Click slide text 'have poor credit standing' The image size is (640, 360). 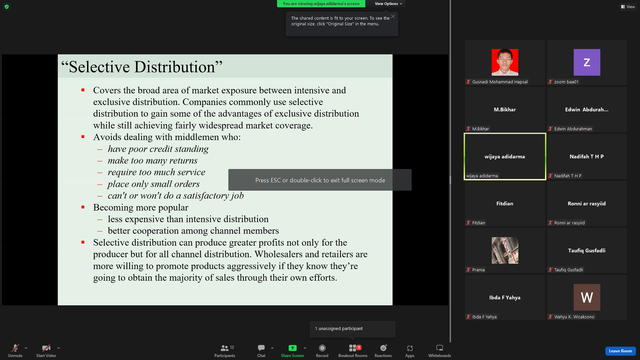158,149
